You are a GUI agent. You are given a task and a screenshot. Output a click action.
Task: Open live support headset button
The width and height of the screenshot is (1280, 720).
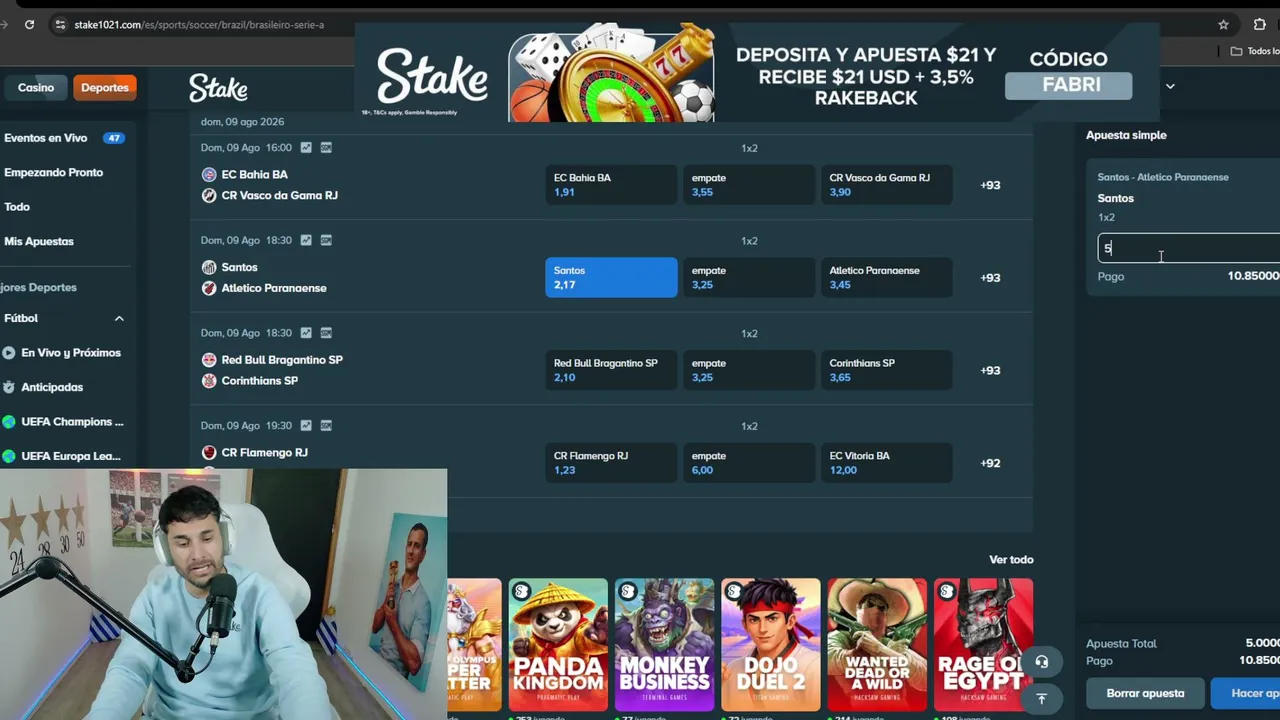[x=1041, y=662]
